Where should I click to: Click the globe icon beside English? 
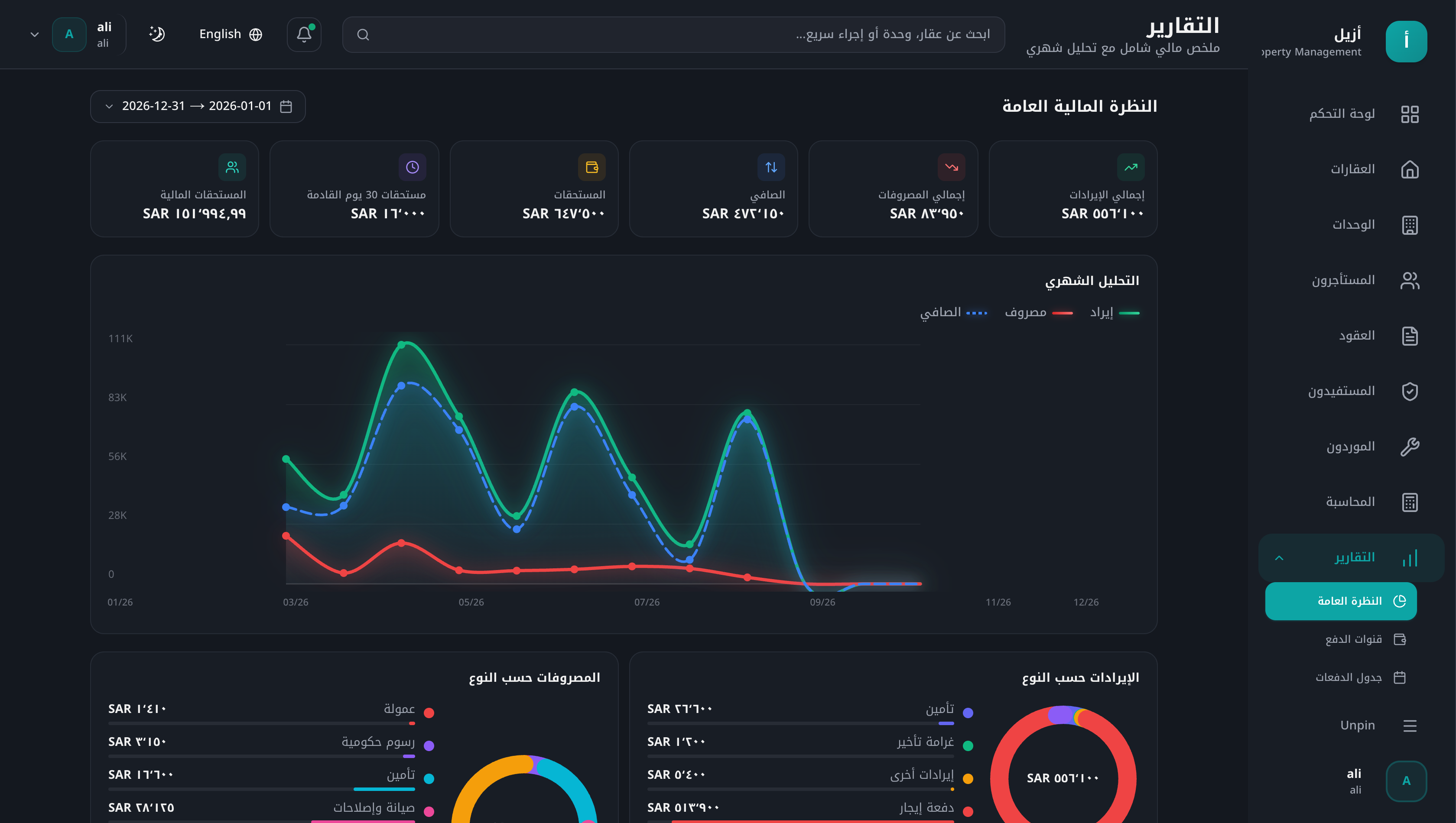[x=256, y=35]
